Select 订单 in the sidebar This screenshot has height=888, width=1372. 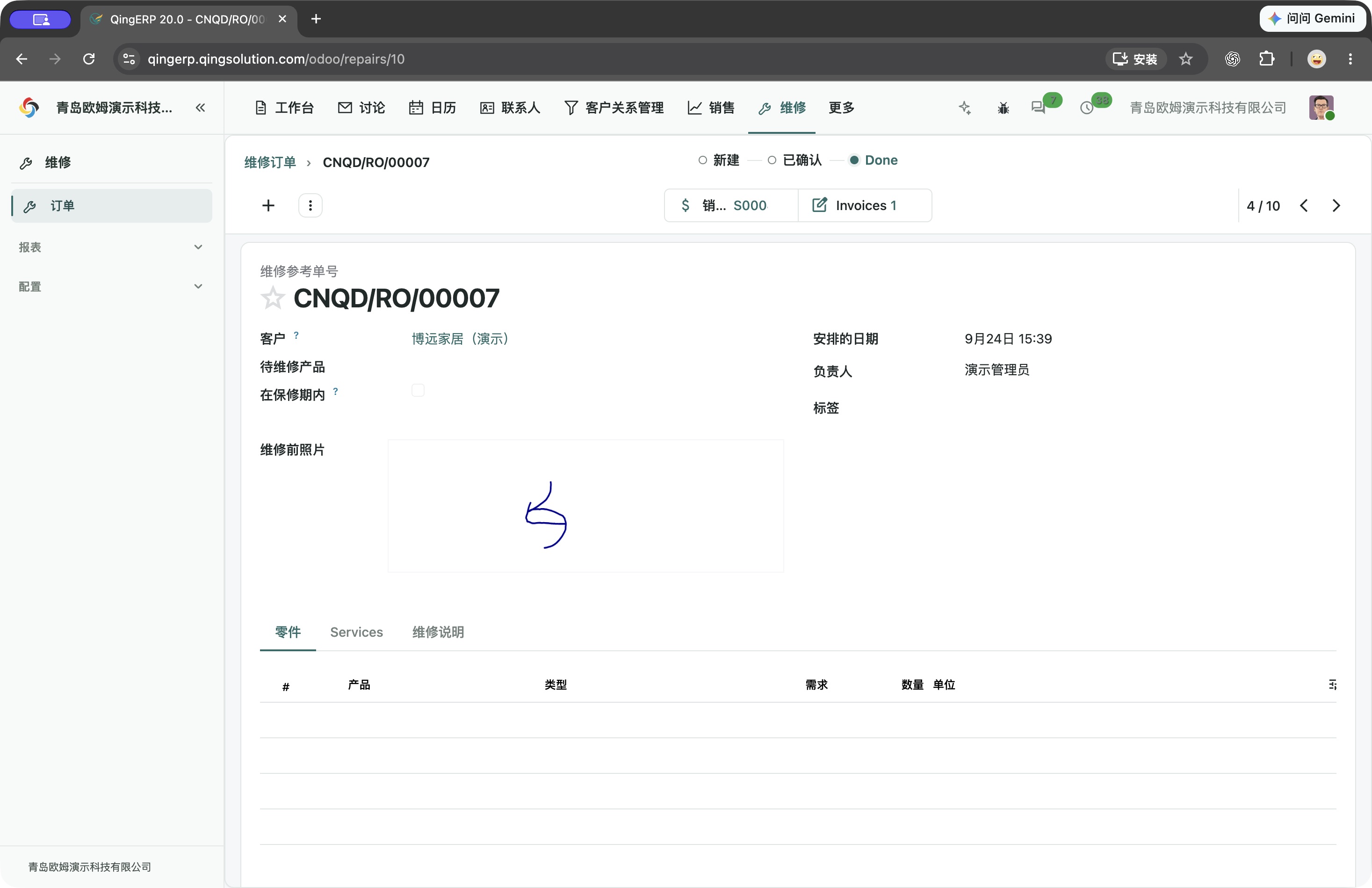112,206
